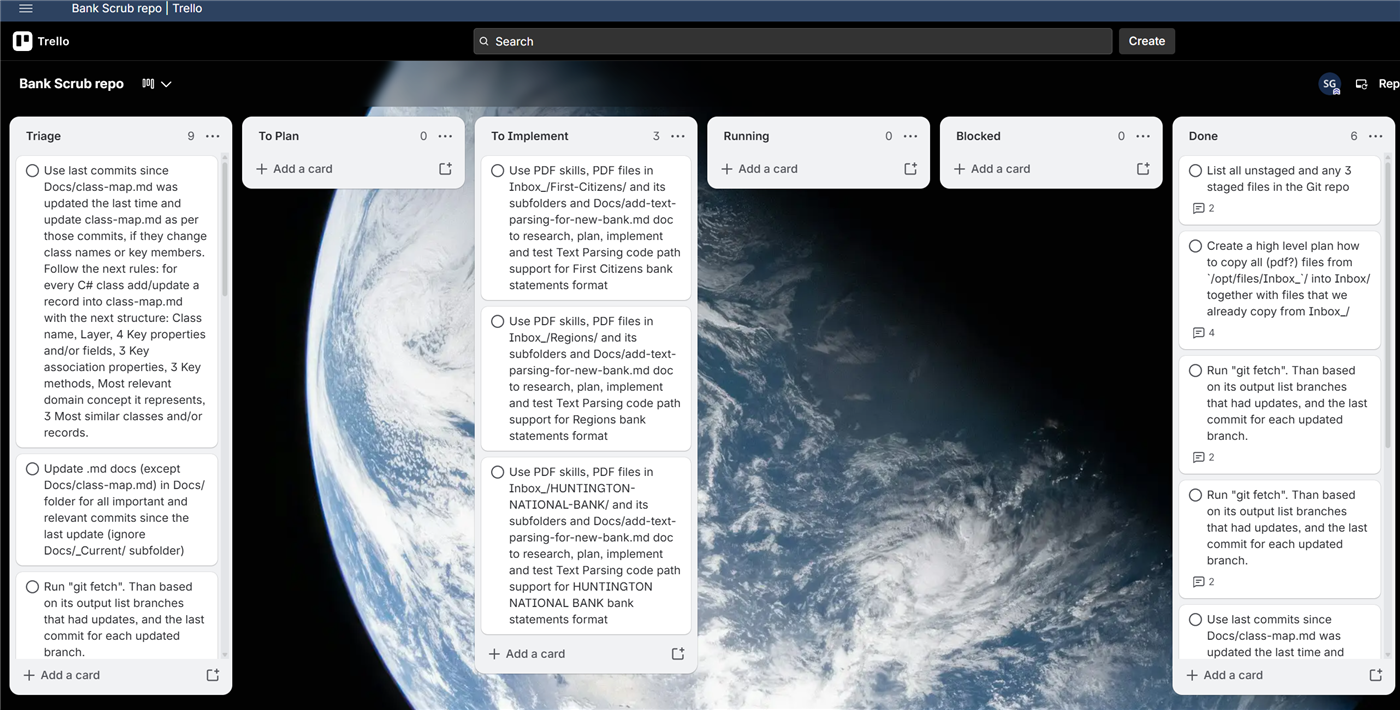1400x710 pixels.
Task: Open the hamburger menu icon
Action: click(26, 8)
